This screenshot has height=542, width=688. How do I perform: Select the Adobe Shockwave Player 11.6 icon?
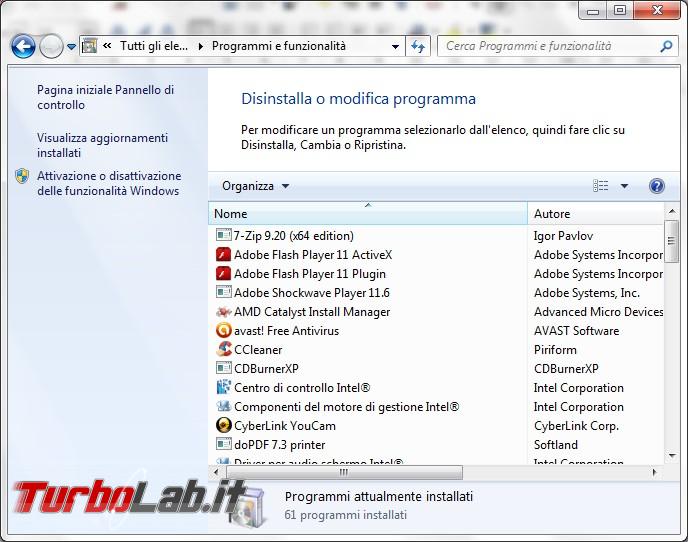click(x=223, y=292)
